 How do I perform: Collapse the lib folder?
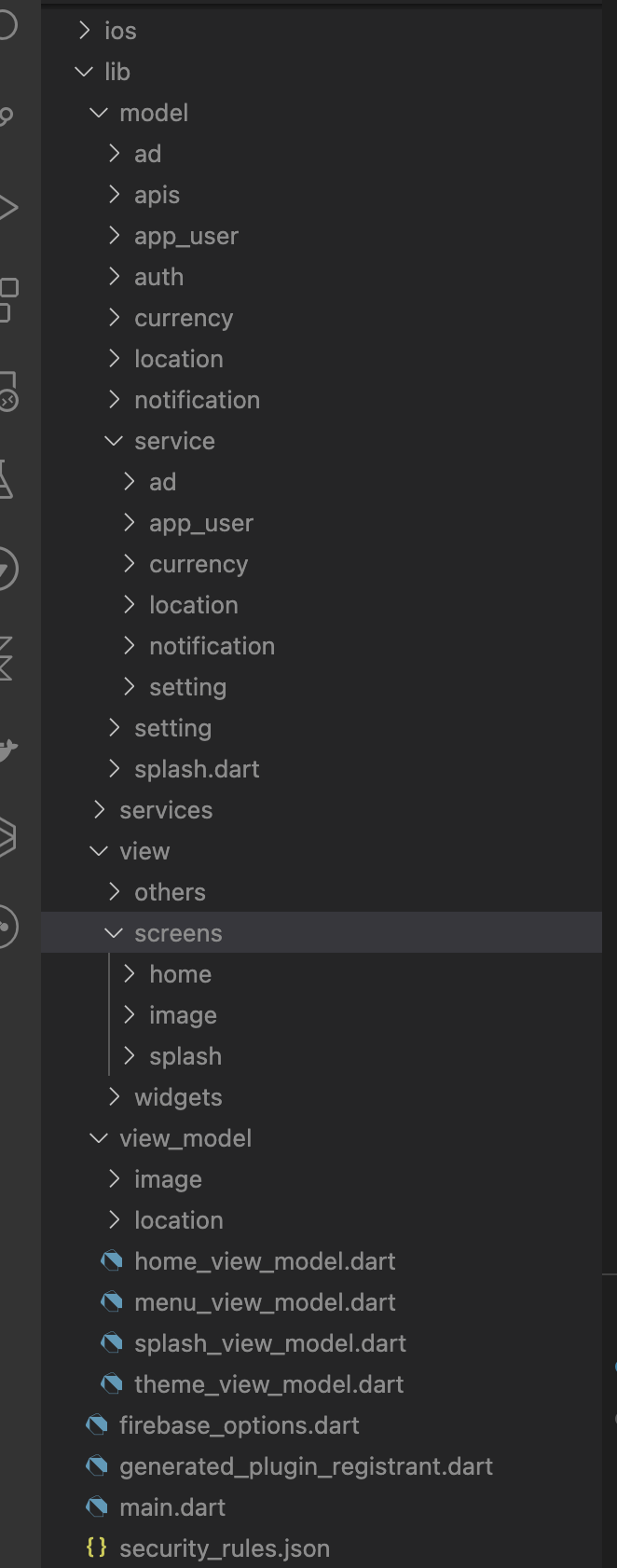(84, 72)
